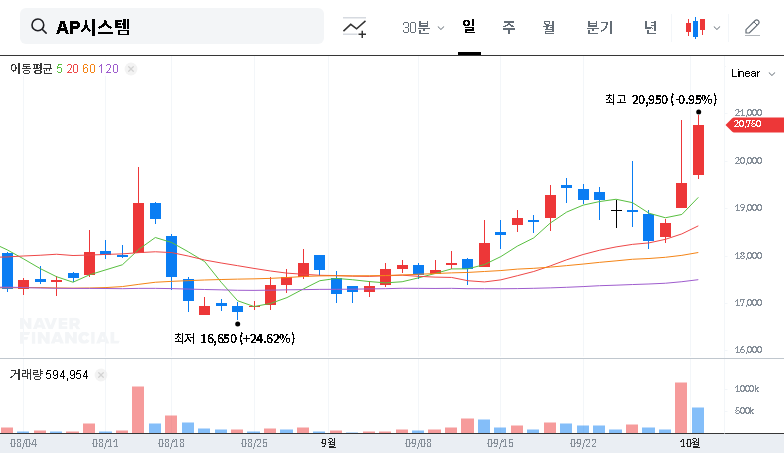Image resolution: width=784 pixels, height=453 pixels.
Task: Click the 거래량 594,954 volume label
Action: click(49, 374)
